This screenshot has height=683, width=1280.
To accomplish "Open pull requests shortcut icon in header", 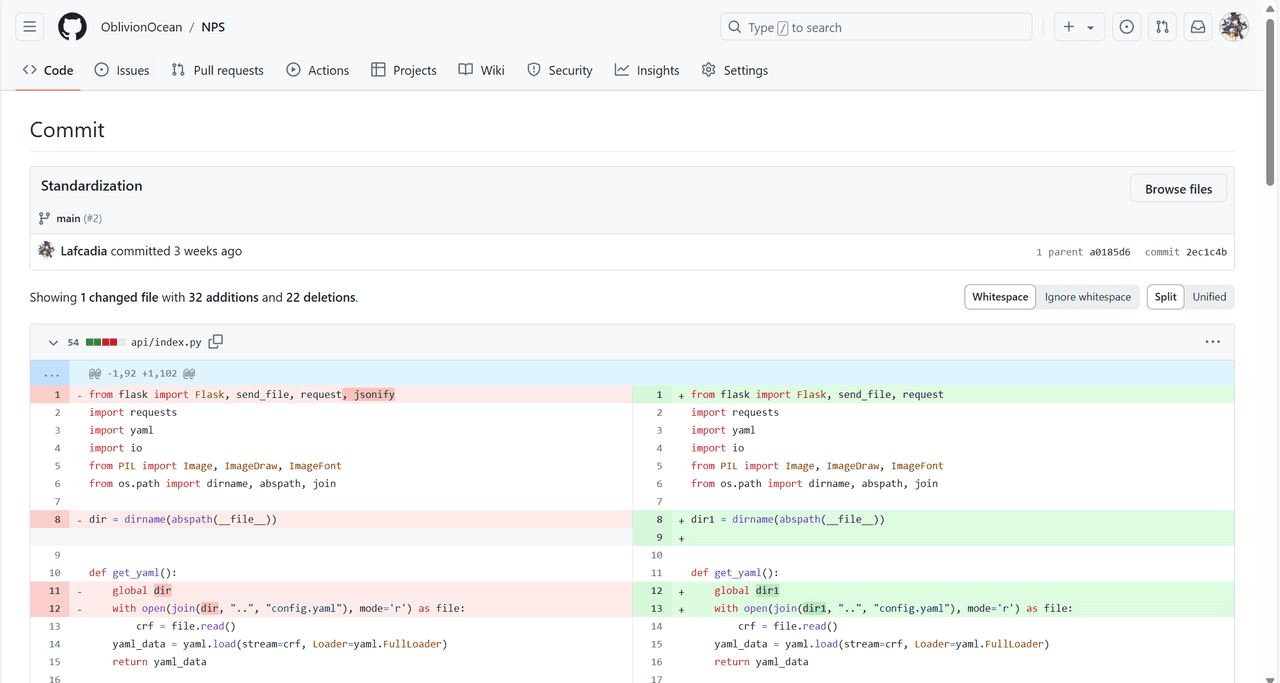I will point(1162,27).
